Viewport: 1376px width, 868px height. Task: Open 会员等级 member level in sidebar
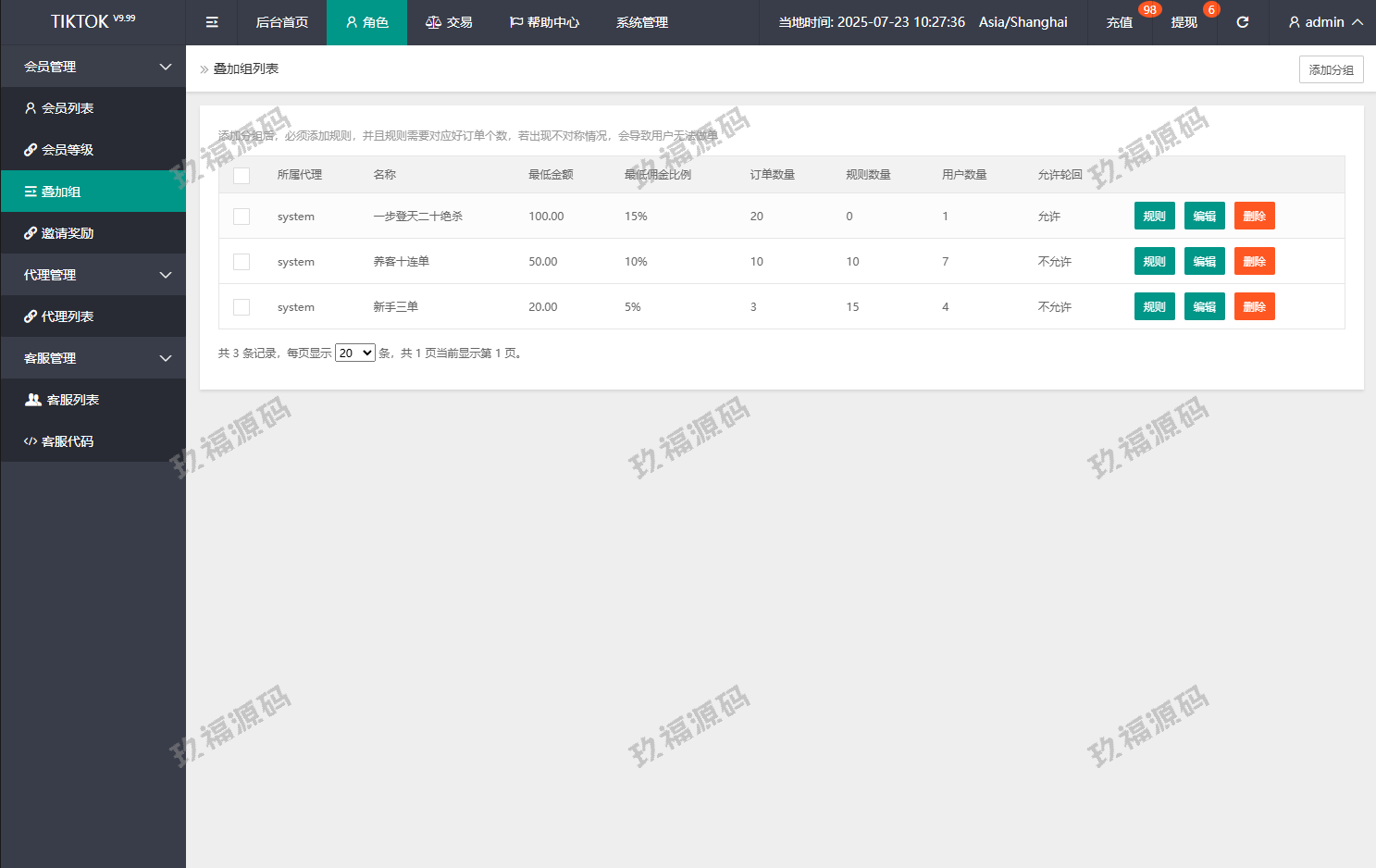tap(68, 150)
